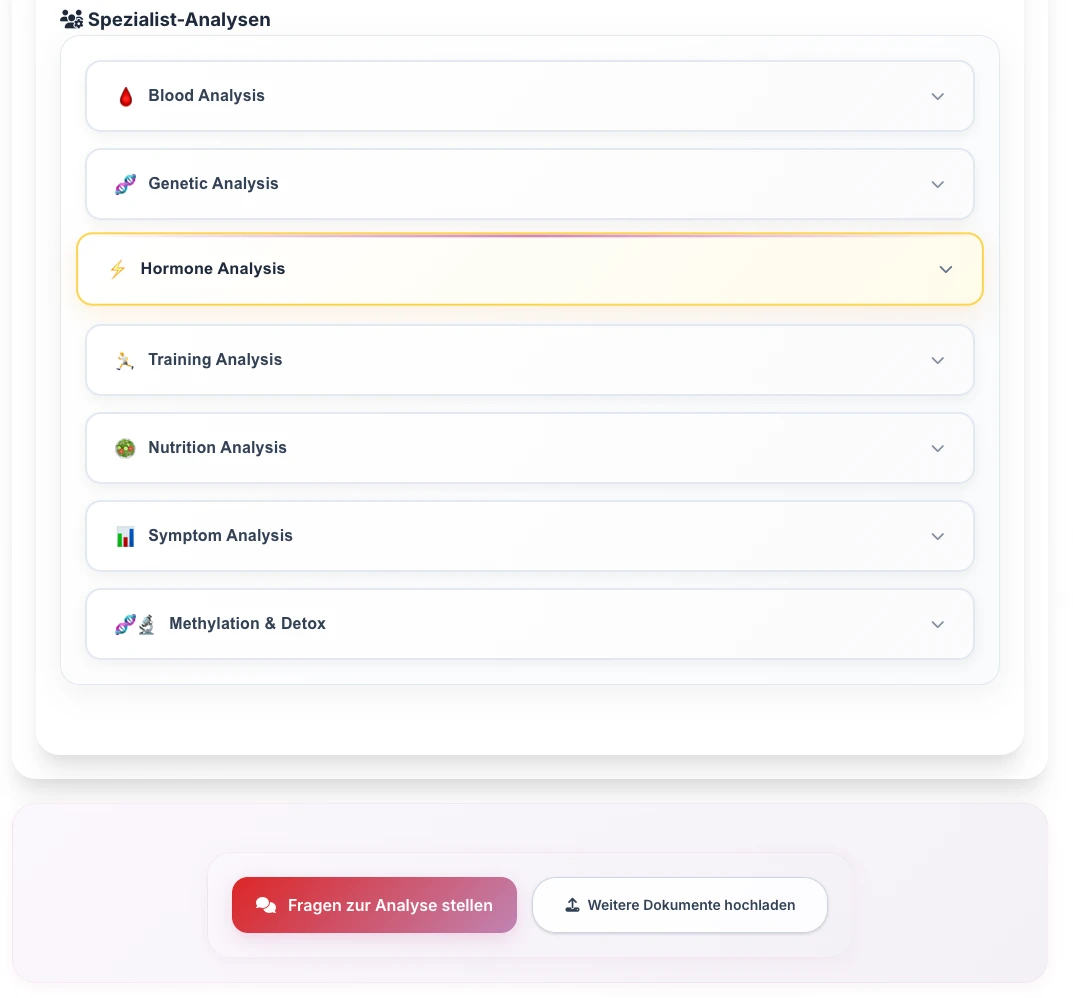Expand Methylation & Detox chevron
This screenshot has width=1073, height=998.
tap(938, 625)
